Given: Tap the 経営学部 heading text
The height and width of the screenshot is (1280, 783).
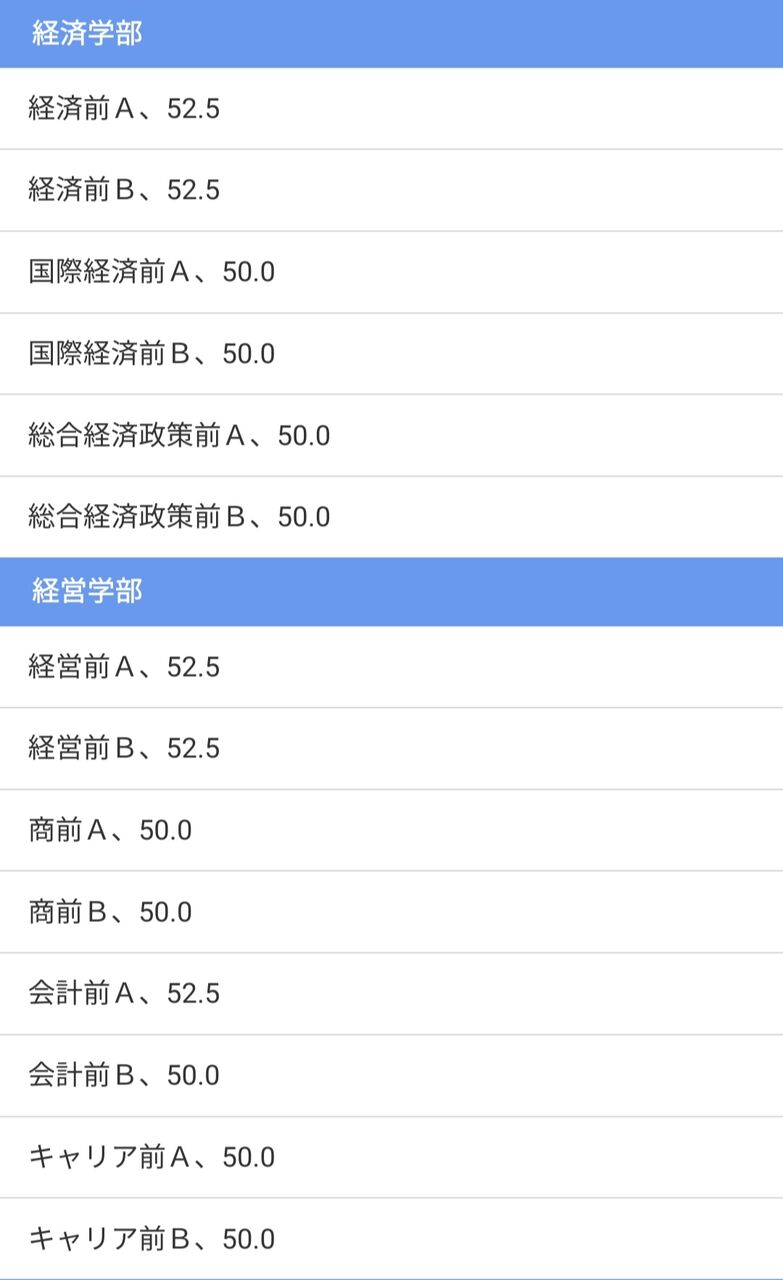Looking at the screenshot, I should (x=87, y=592).
